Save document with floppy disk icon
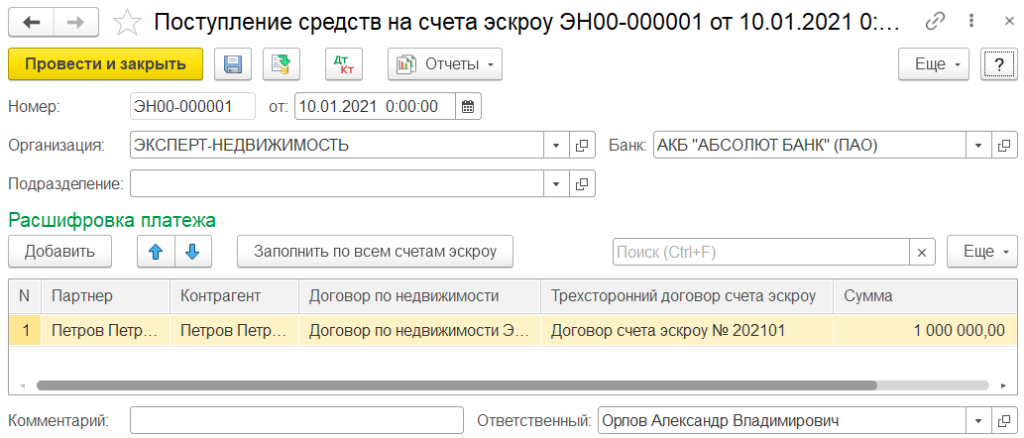The image size is (1024, 438). [x=232, y=65]
